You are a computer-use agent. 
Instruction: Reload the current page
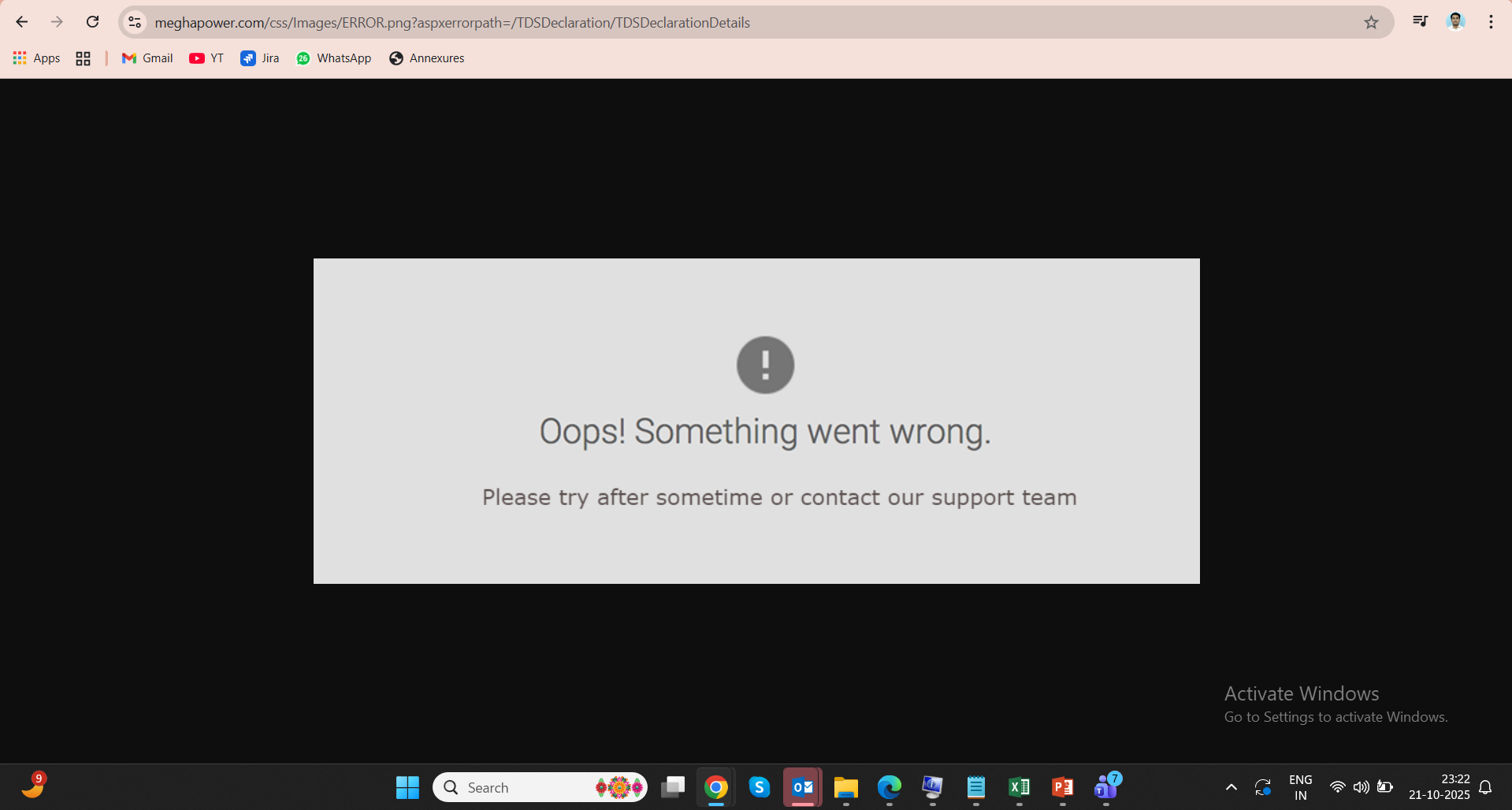tap(93, 22)
